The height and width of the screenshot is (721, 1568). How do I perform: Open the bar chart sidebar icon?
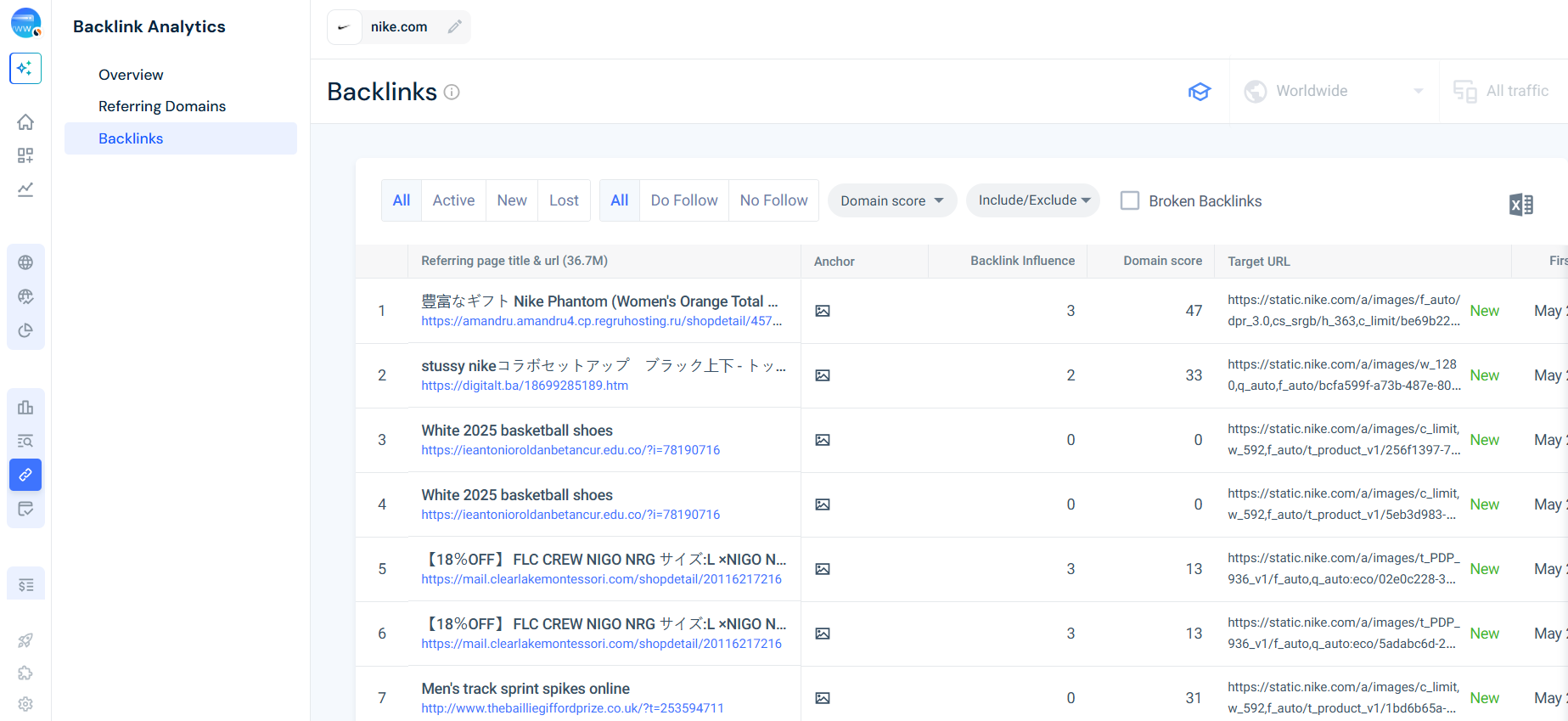25,408
